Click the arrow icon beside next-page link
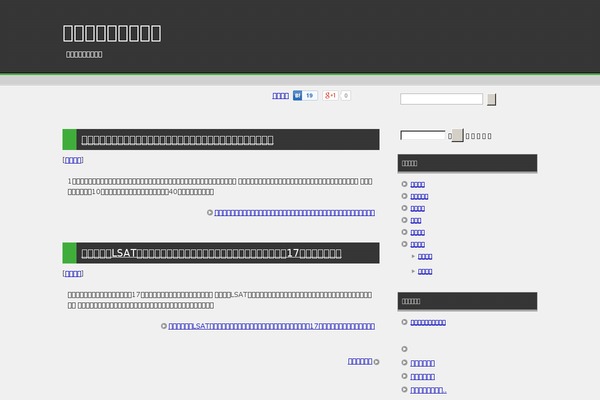The height and width of the screenshot is (400, 600). [x=377, y=361]
